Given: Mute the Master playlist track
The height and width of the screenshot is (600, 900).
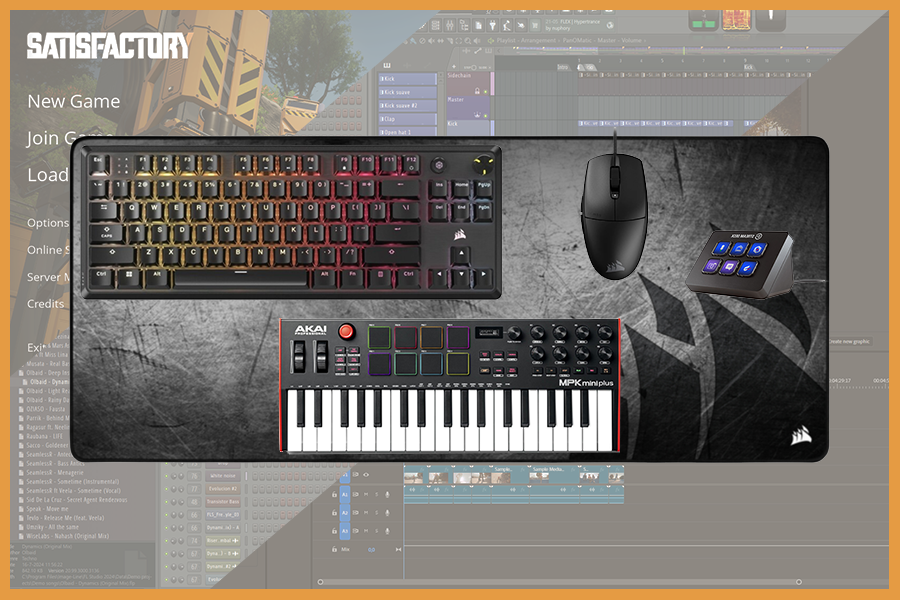Looking at the screenshot, I should click(486, 115).
